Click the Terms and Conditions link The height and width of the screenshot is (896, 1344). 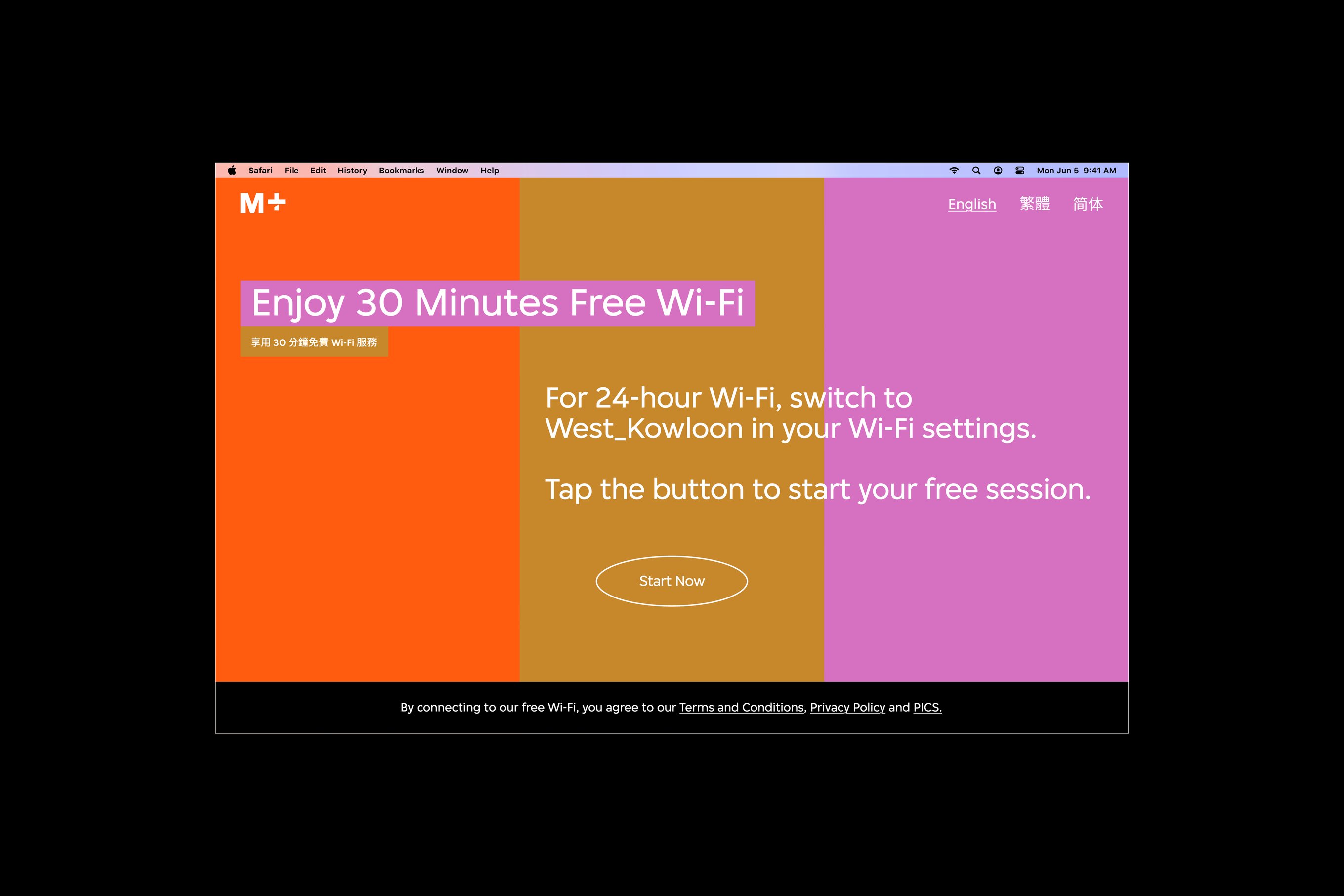738,707
